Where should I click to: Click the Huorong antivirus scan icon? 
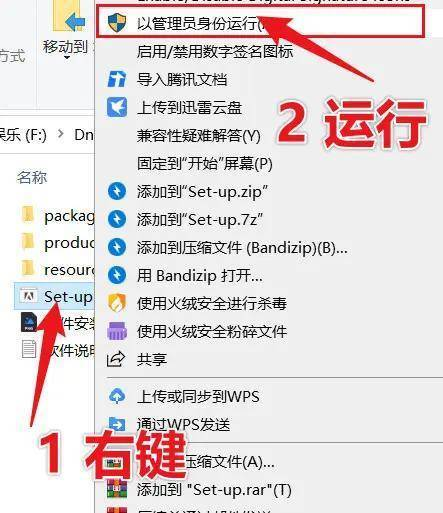tap(117, 303)
